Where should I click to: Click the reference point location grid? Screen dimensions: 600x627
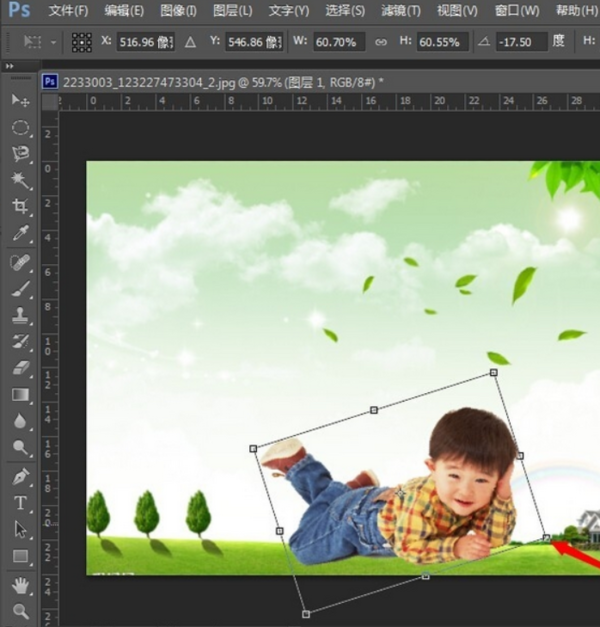click(x=81, y=42)
